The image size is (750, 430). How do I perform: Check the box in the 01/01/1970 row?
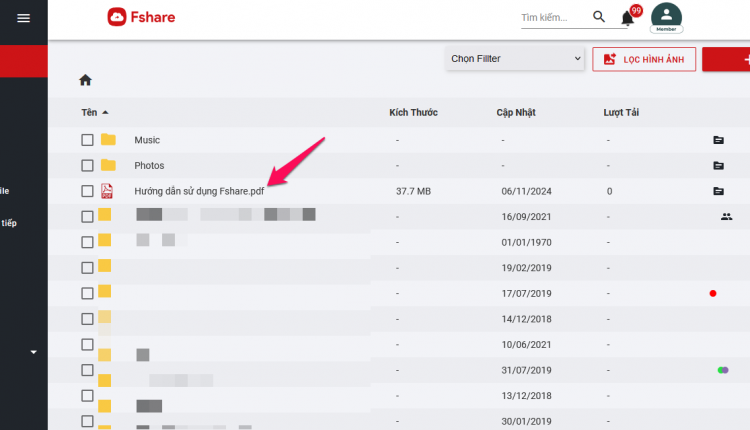point(87,242)
